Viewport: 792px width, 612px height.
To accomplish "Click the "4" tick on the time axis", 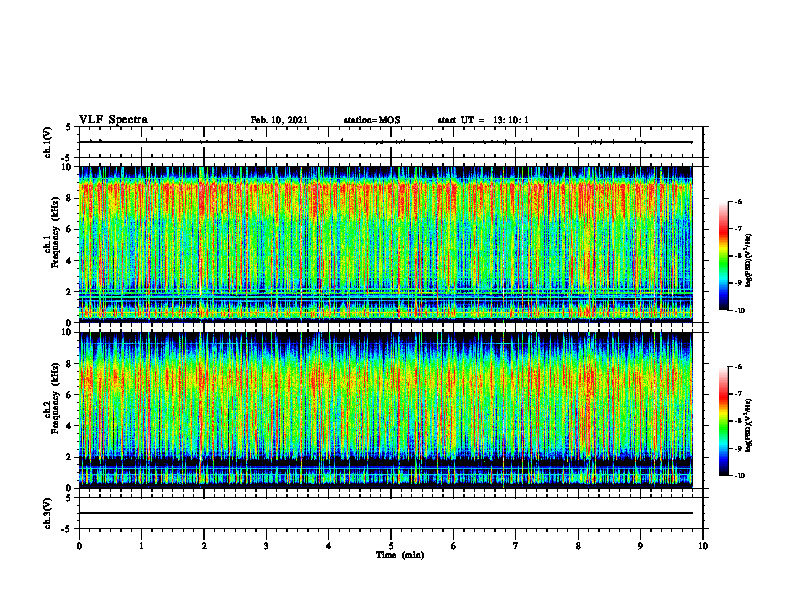I will tap(329, 546).
